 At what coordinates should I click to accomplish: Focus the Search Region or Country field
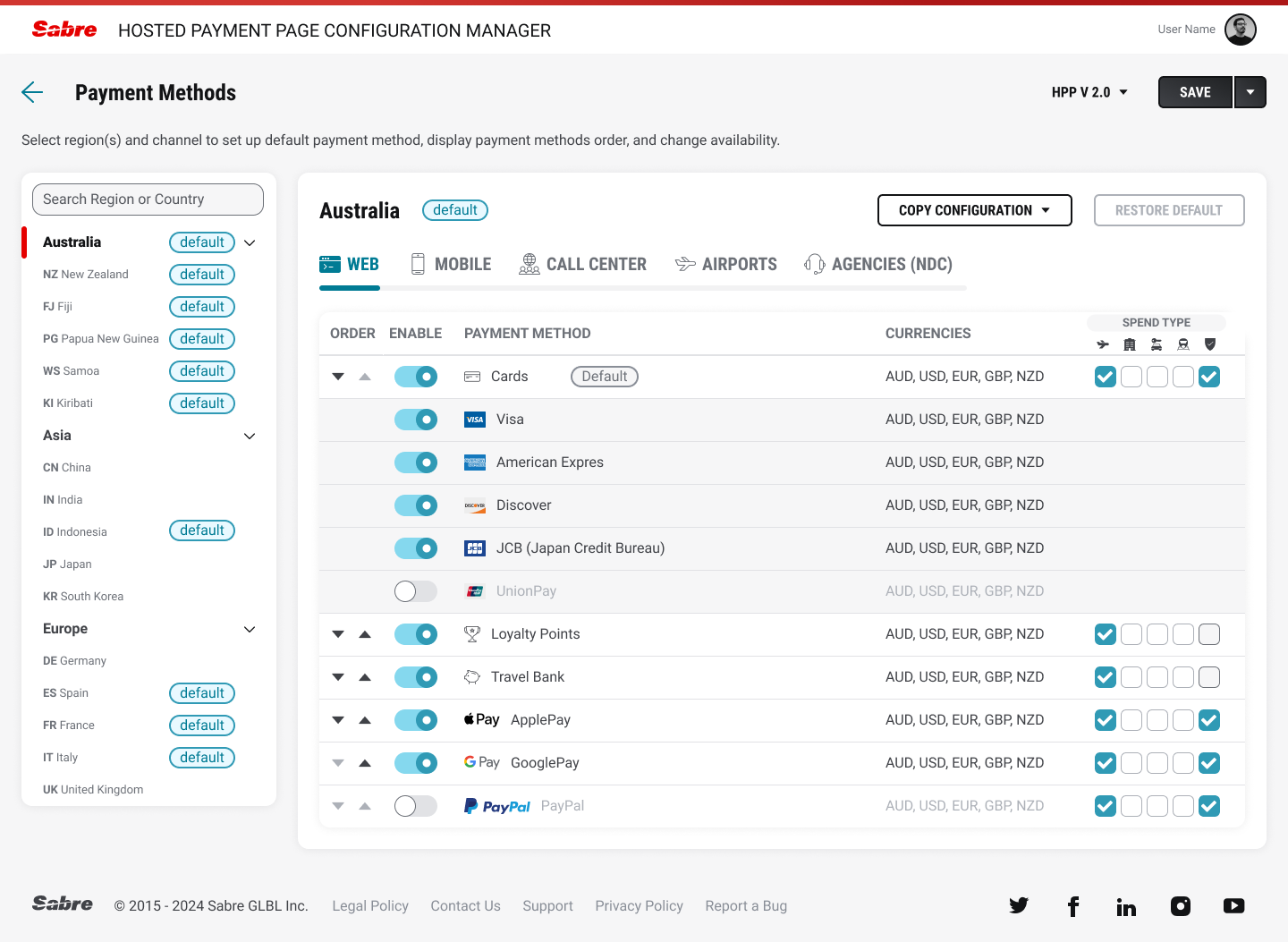148,199
